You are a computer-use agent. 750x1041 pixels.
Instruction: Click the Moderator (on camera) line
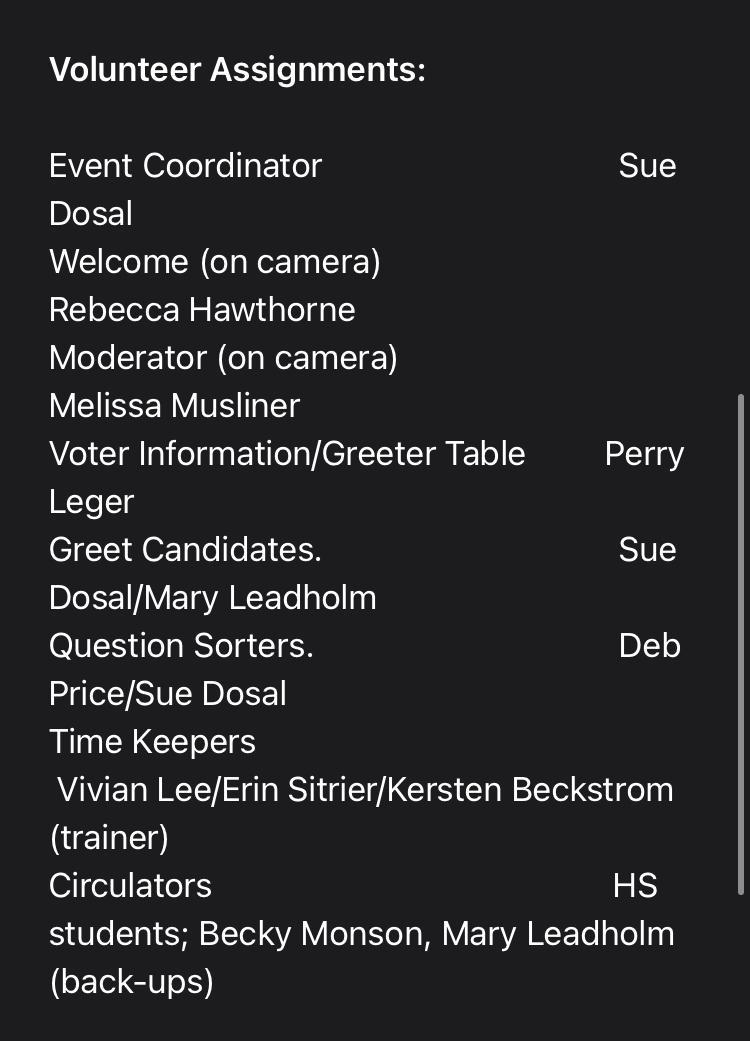[x=223, y=357]
